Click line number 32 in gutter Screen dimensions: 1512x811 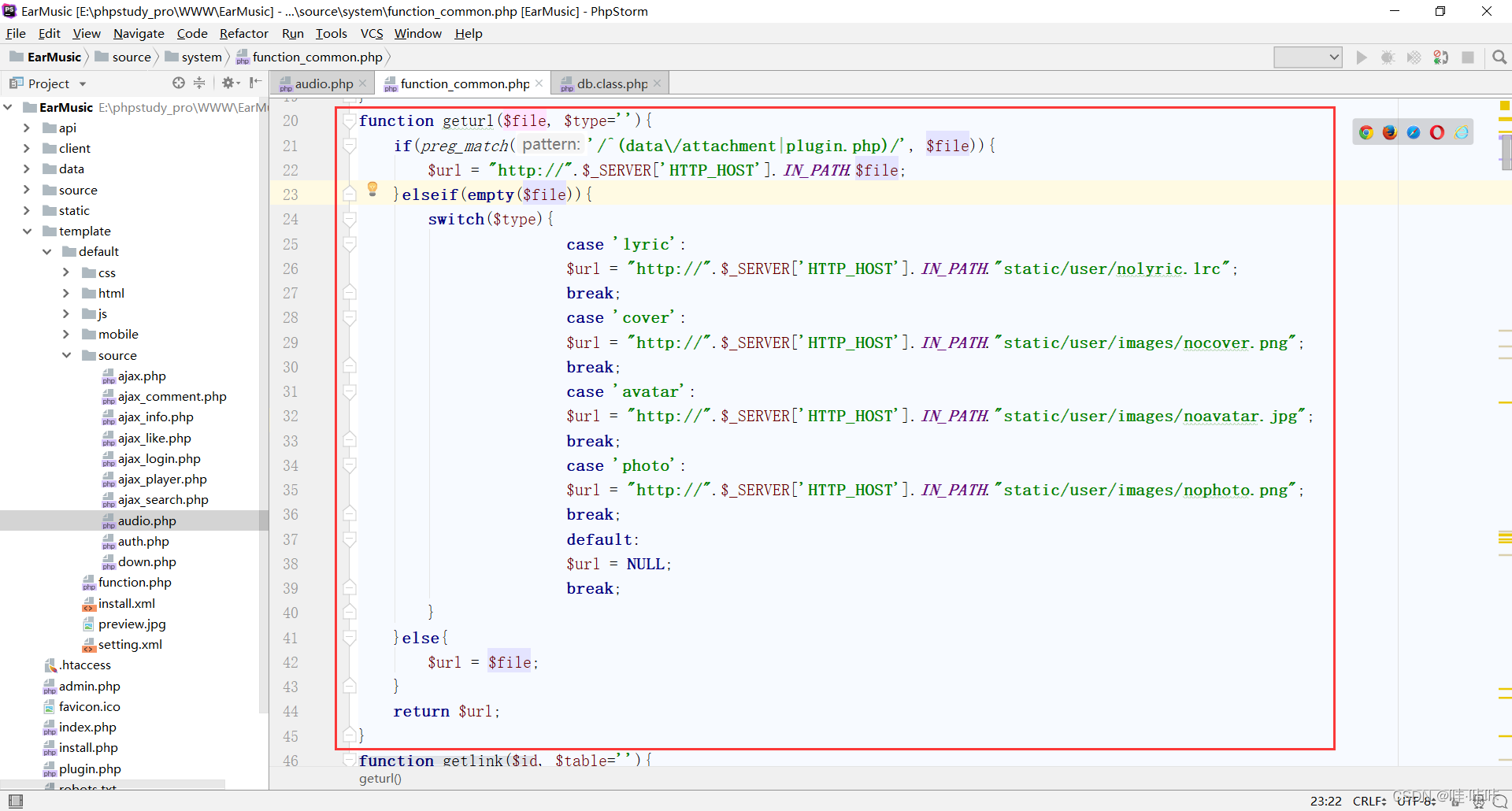point(291,416)
